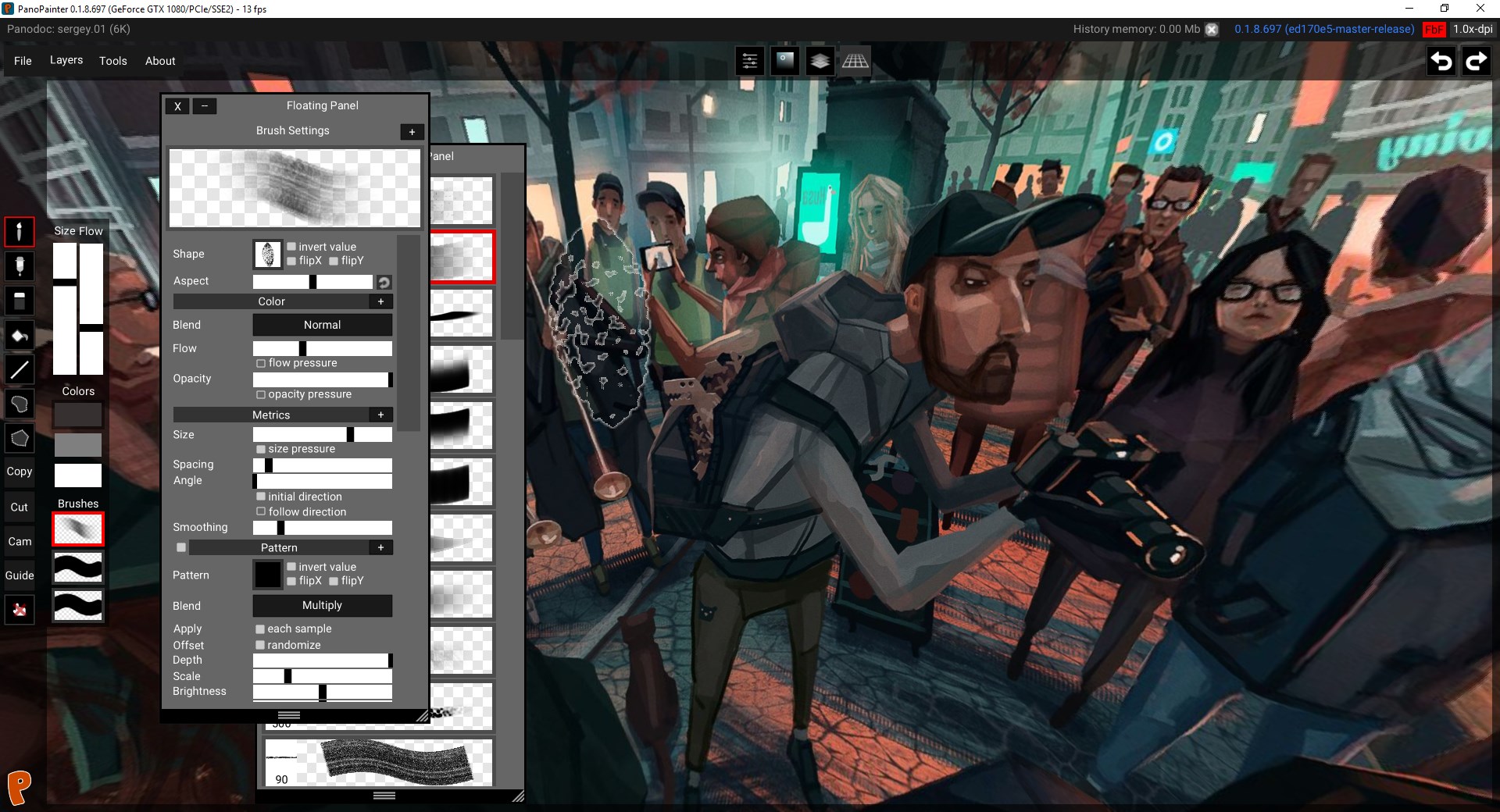Open the pattern Blend mode Multiply dropdown
The height and width of the screenshot is (812, 1500).
[322, 605]
